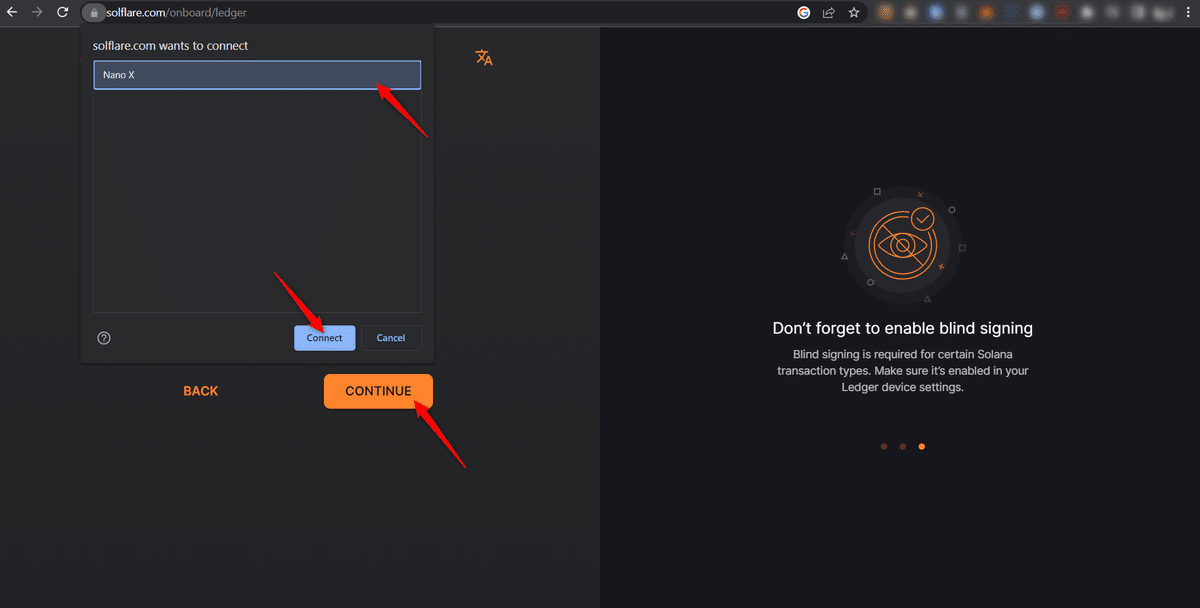Click the blind signing eye illustration
This screenshot has height=608, width=1200.
click(902, 245)
